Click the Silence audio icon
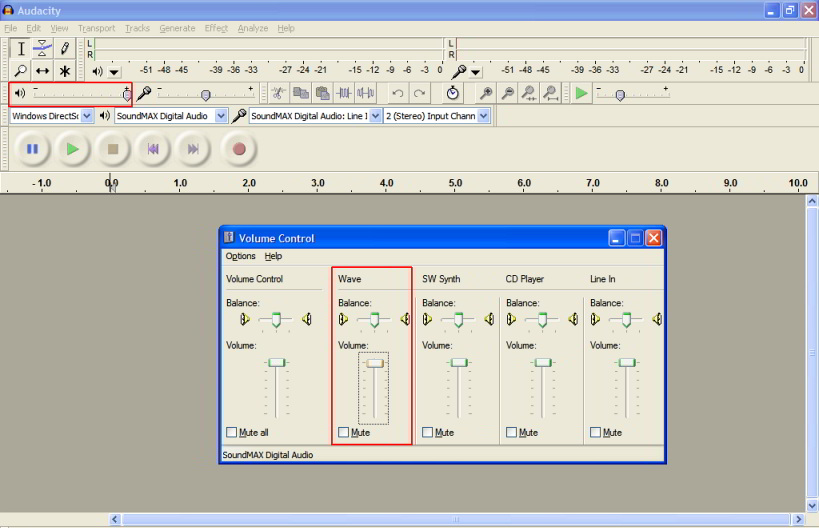Viewport: 819px width, 528px height. pyautogui.click(x=366, y=93)
